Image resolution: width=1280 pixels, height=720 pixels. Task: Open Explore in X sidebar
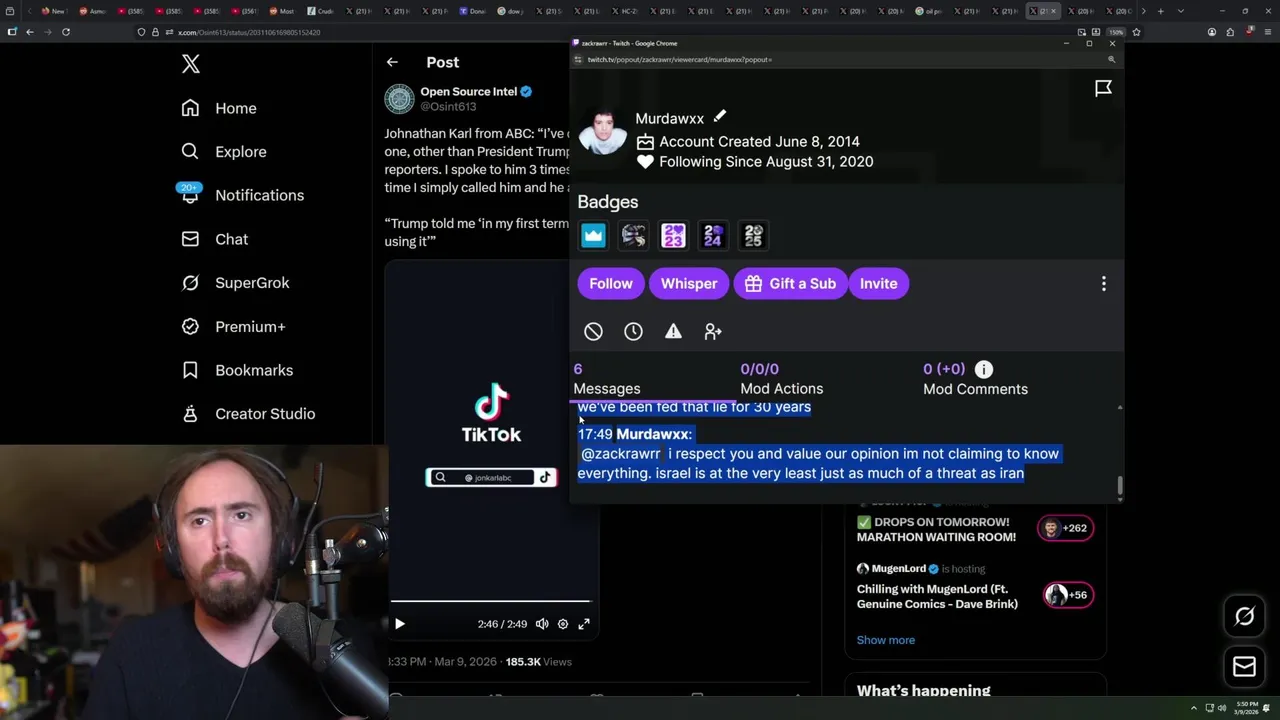(x=224, y=152)
